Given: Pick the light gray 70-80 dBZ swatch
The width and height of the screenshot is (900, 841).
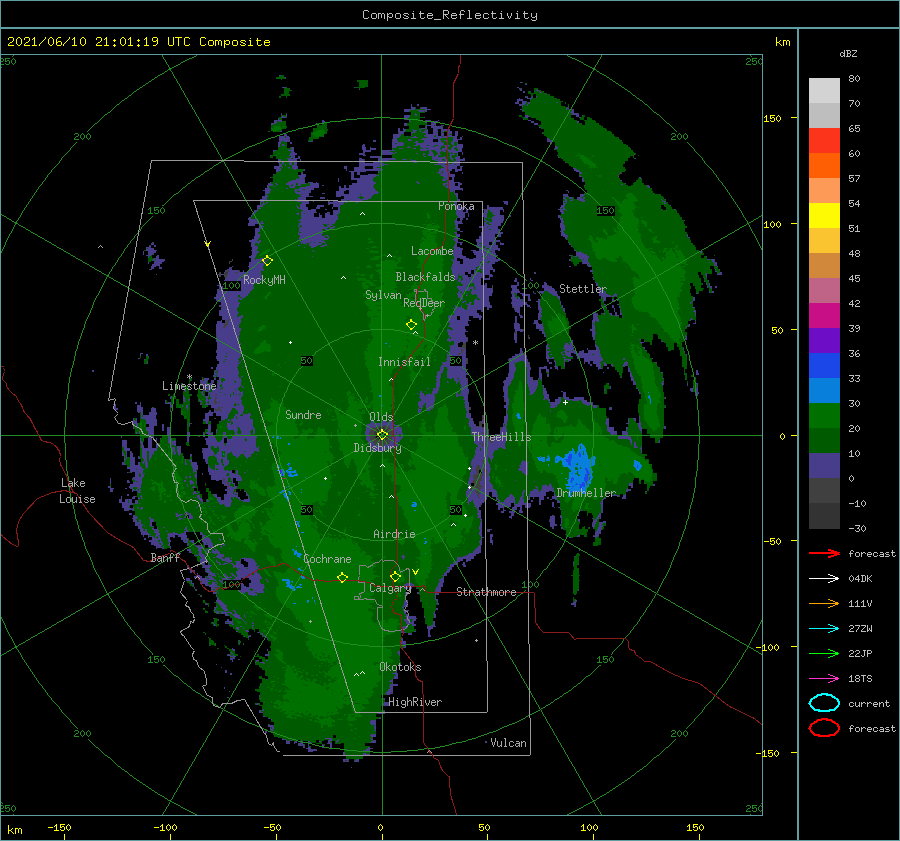Looking at the screenshot, I should point(824,91).
